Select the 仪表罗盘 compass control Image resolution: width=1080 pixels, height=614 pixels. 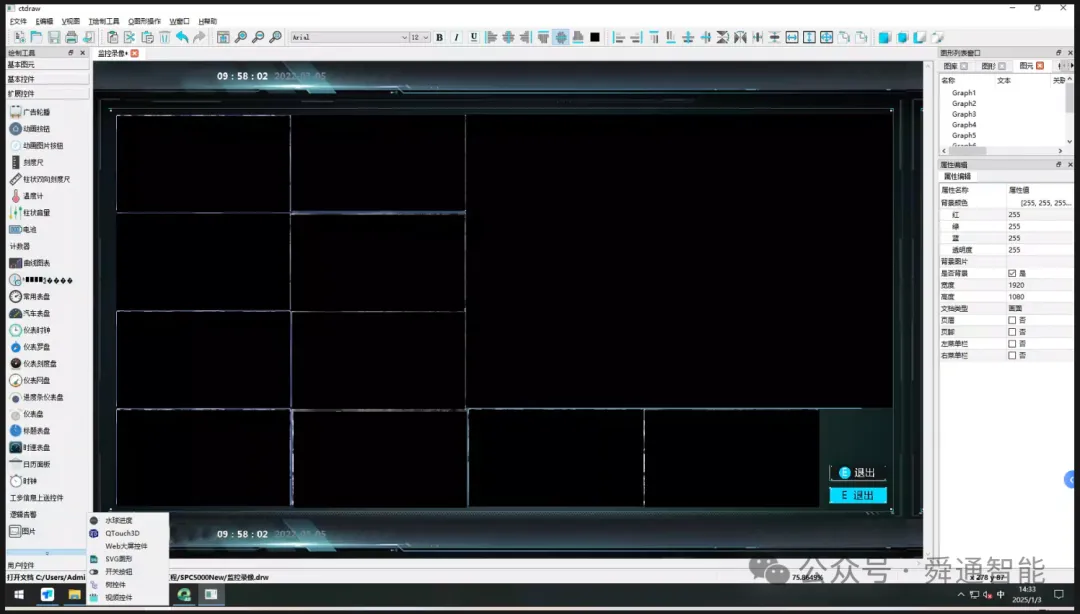(x=30, y=347)
